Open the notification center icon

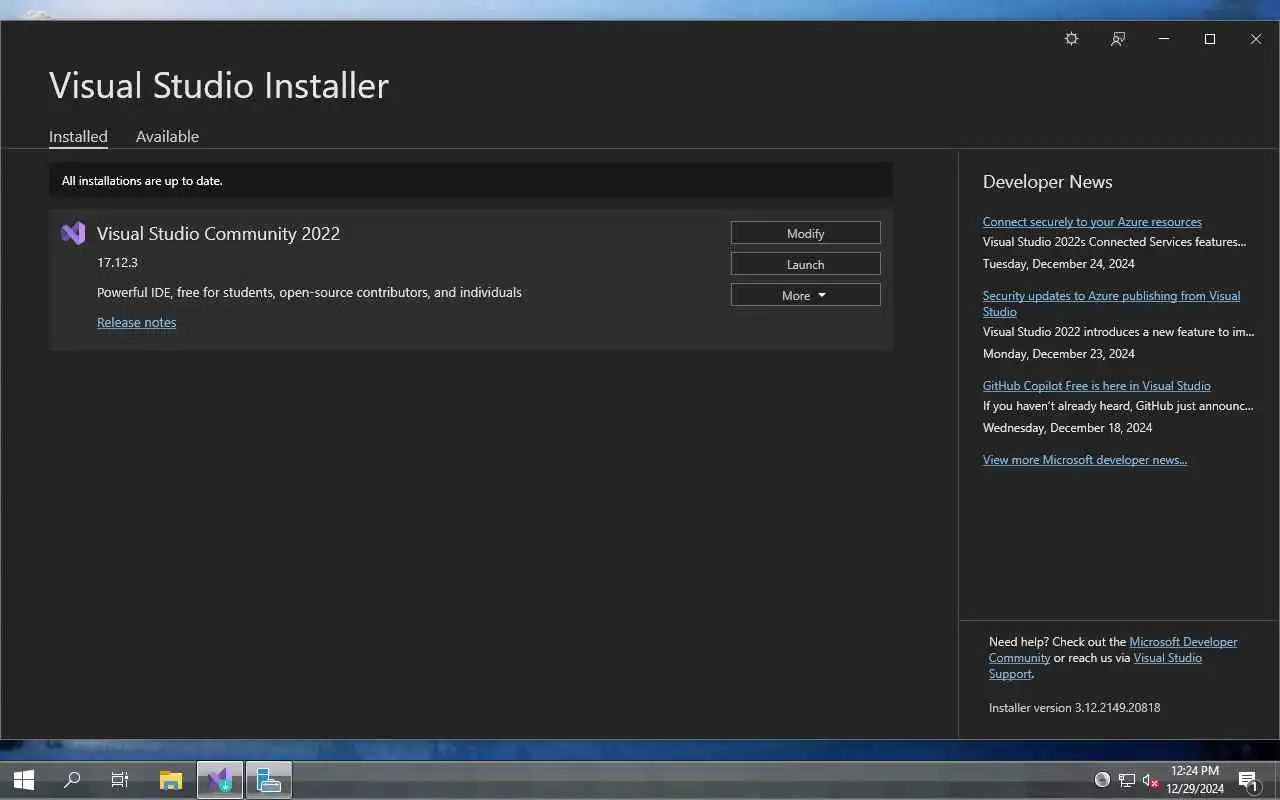(x=1247, y=781)
